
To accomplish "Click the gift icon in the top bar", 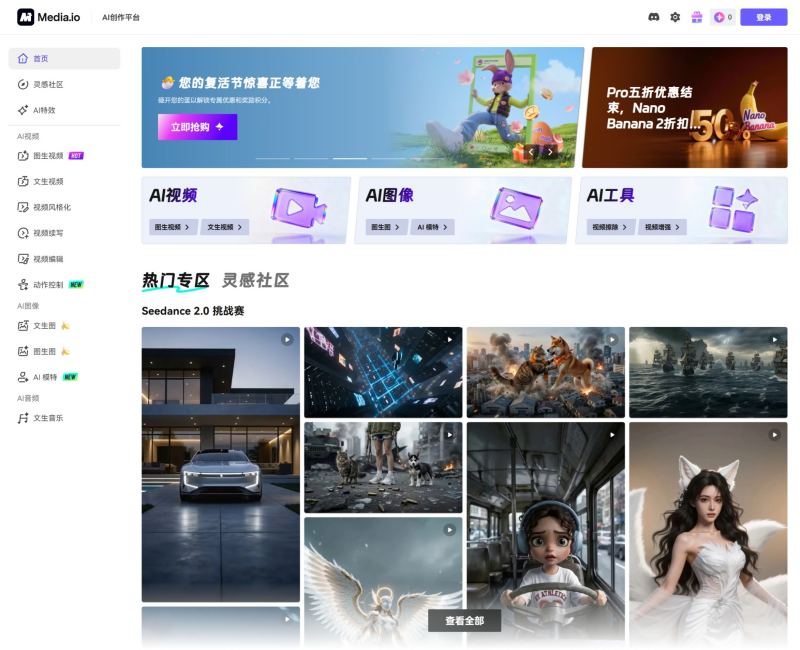I will coord(696,17).
